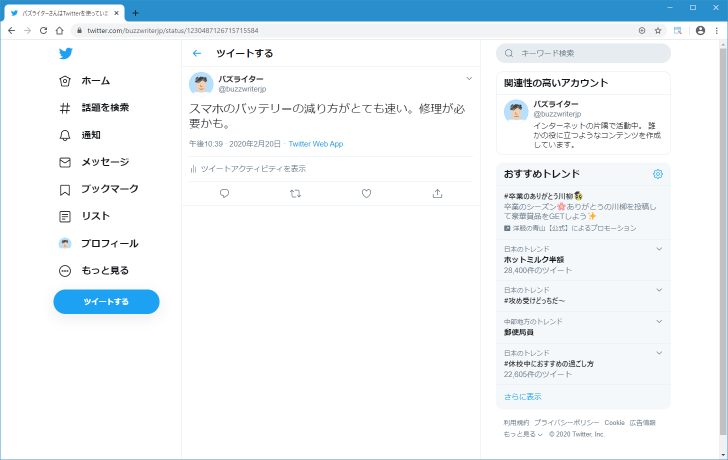728x460 pixels.
Task: Click the reply speech bubble icon
Action: coord(224,194)
